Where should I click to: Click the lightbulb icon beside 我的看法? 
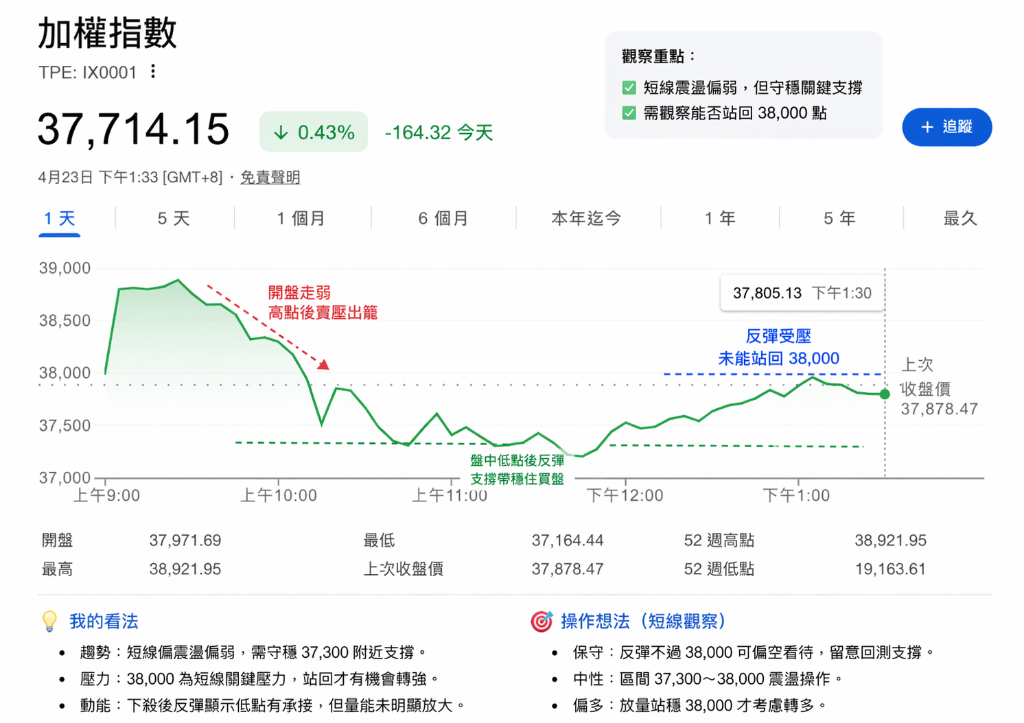(50, 621)
